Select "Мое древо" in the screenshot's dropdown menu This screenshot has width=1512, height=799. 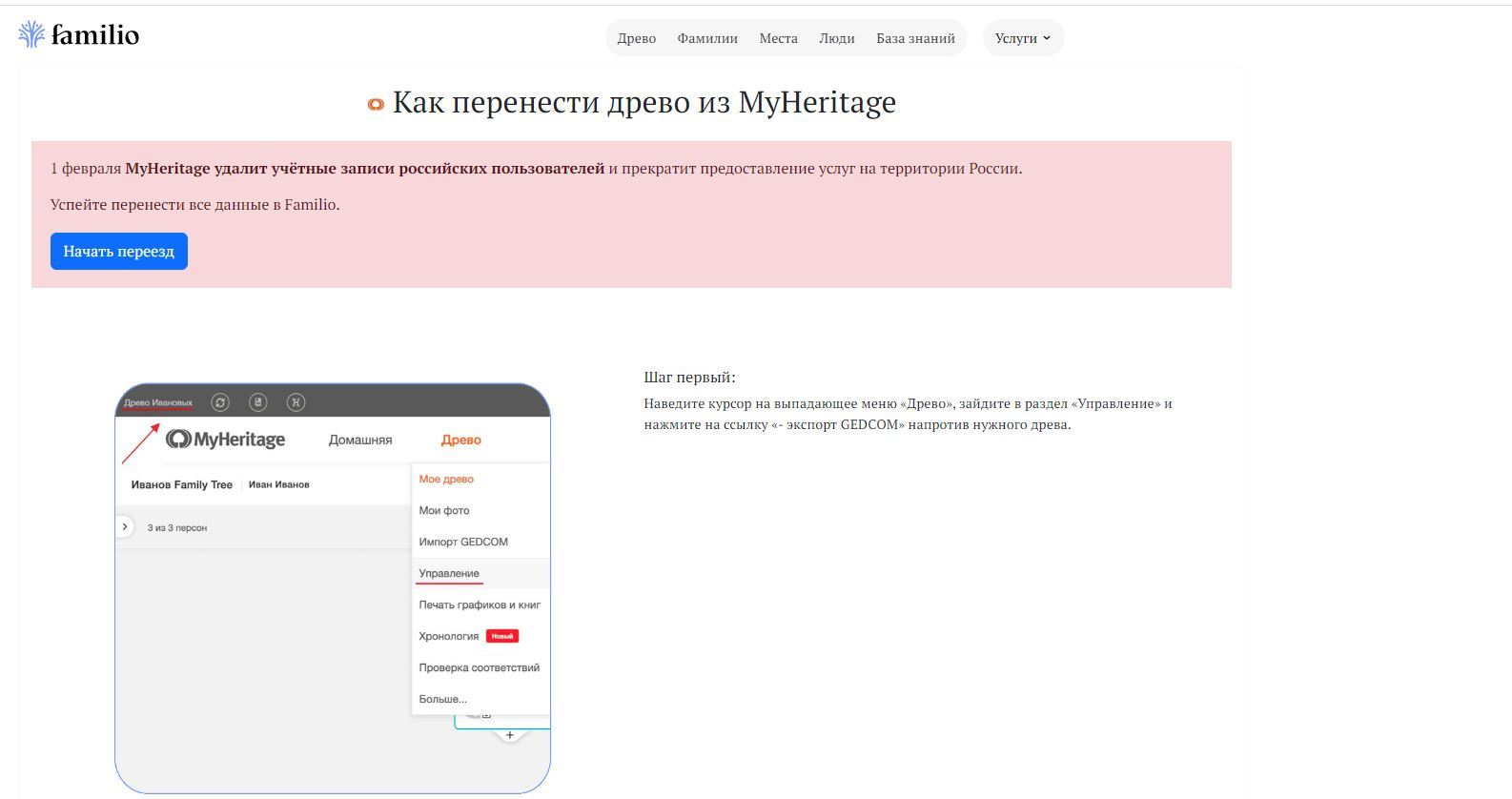coord(446,479)
